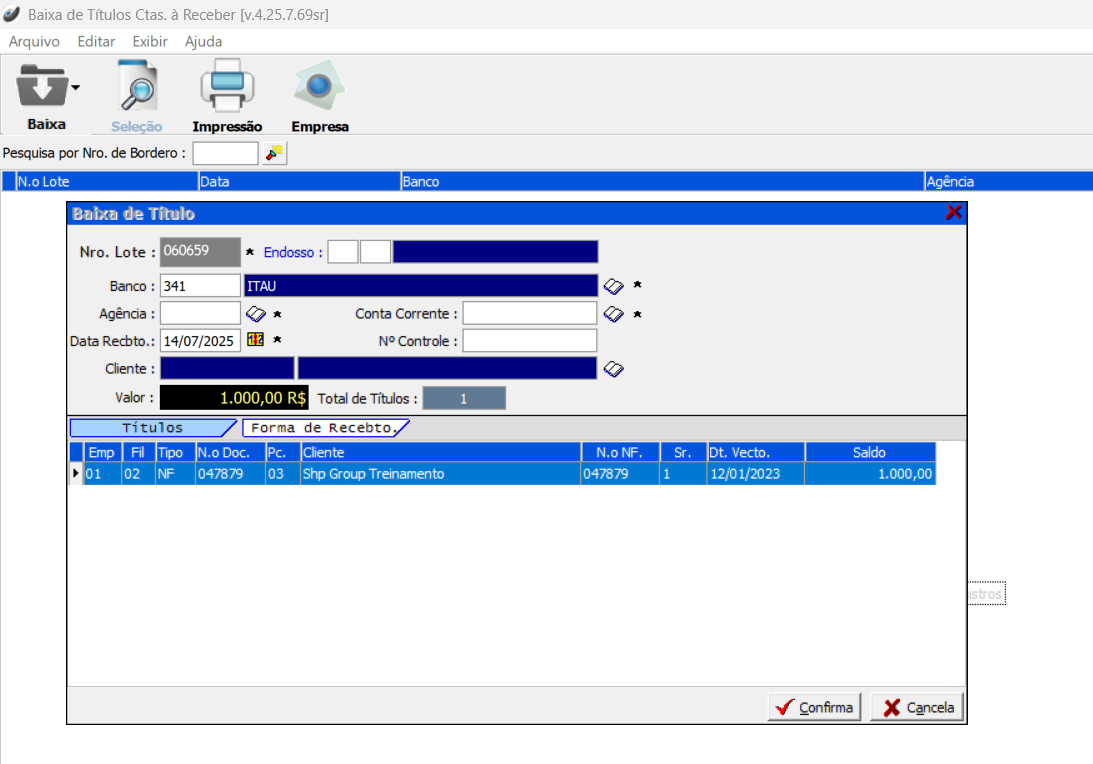Open the Conta Corrente lookup icon
This screenshot has height=764, width=1093.
(613, 314)
